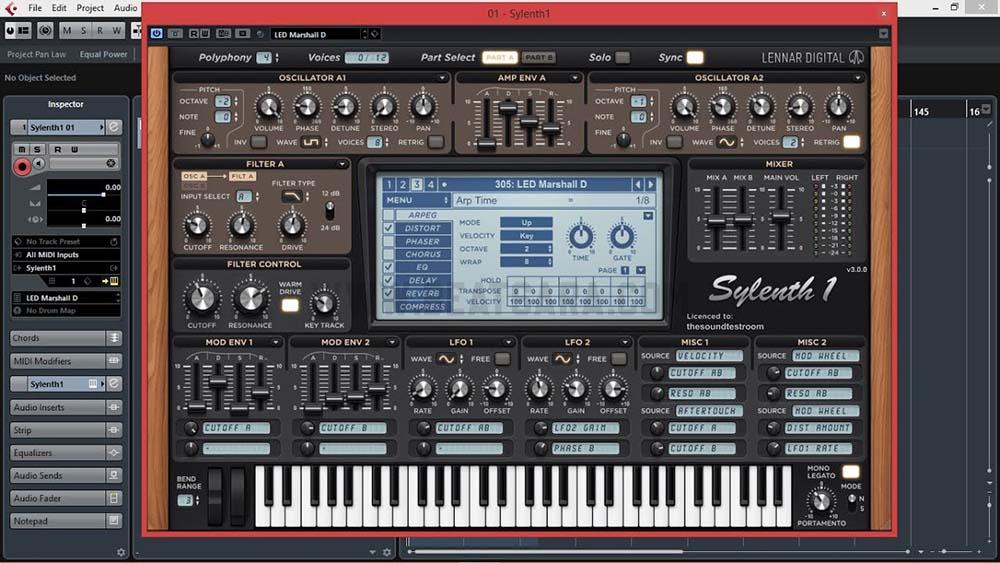Click the Filter Type shape icon
1000x563 pixels.
[291, 197]
